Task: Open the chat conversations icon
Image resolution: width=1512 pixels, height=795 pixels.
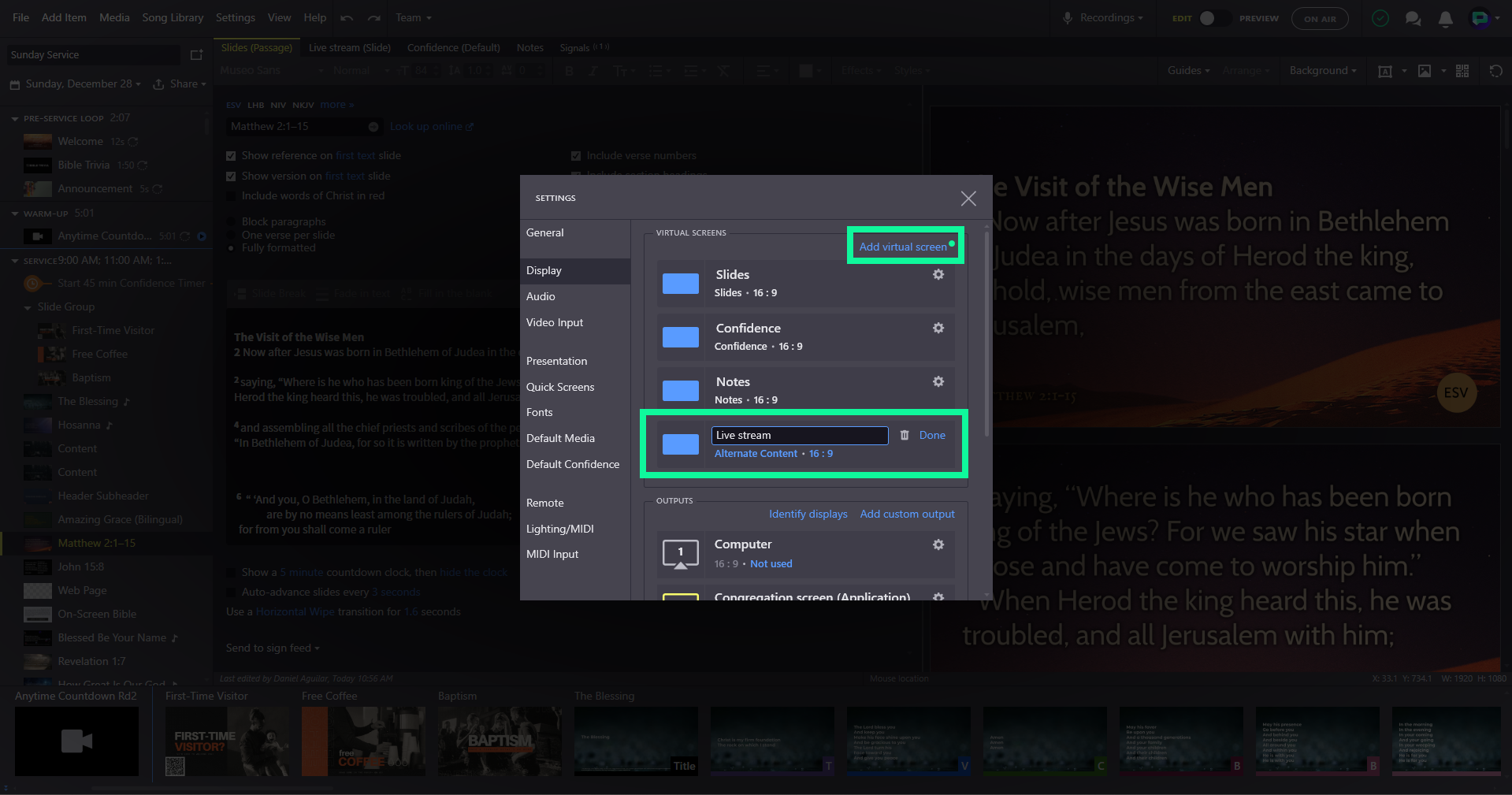Action: 1413,18
